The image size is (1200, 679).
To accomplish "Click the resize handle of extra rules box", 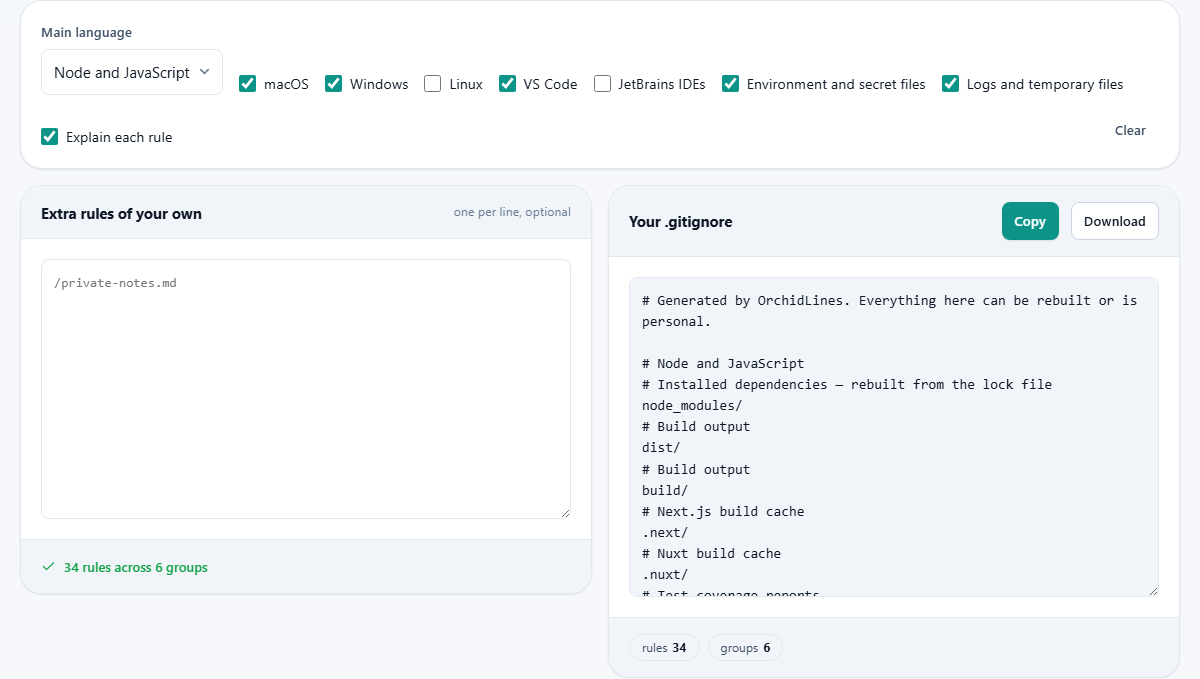I will [x=564, y=512].
